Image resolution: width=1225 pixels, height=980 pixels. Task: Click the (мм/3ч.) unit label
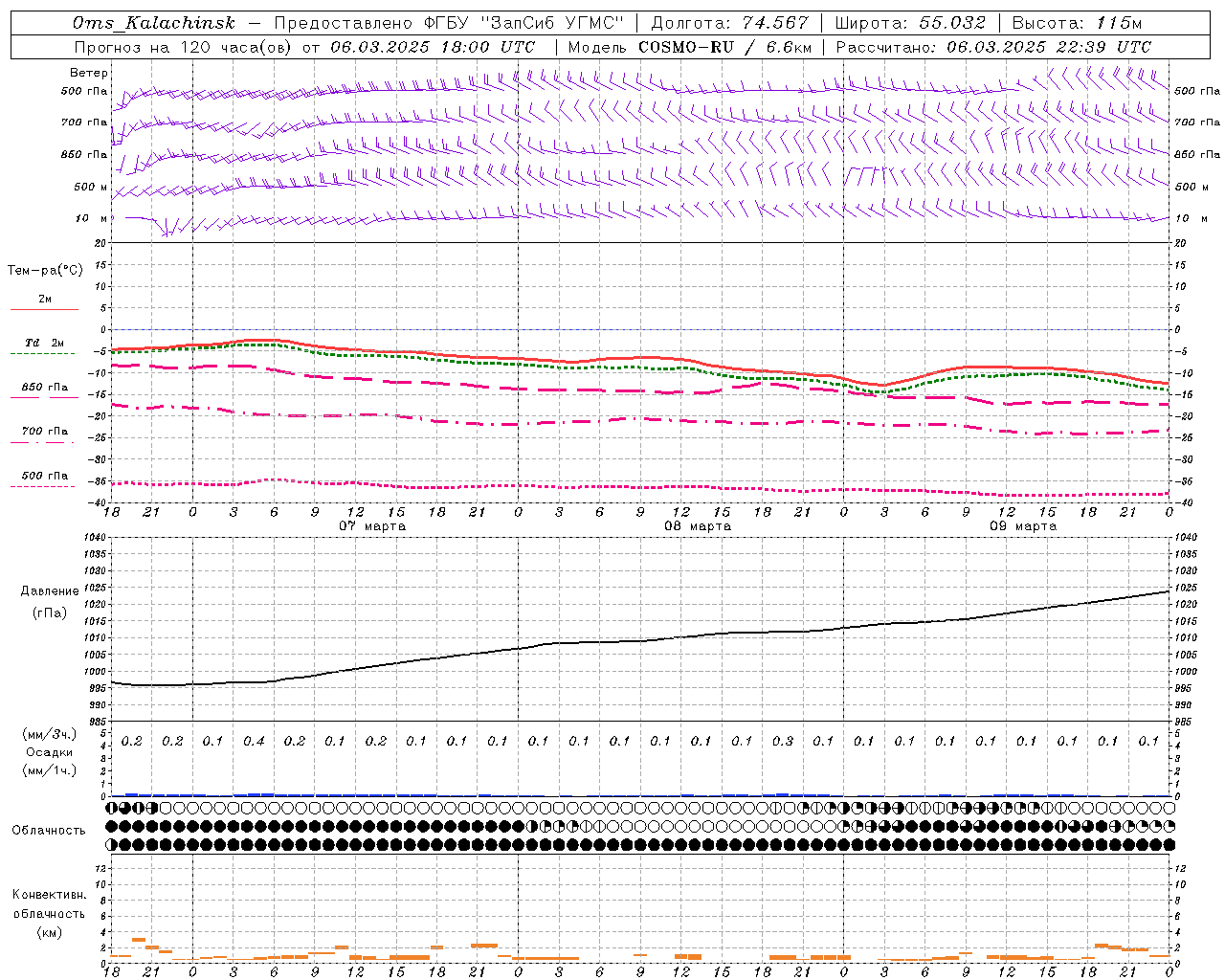coord(50,734)
